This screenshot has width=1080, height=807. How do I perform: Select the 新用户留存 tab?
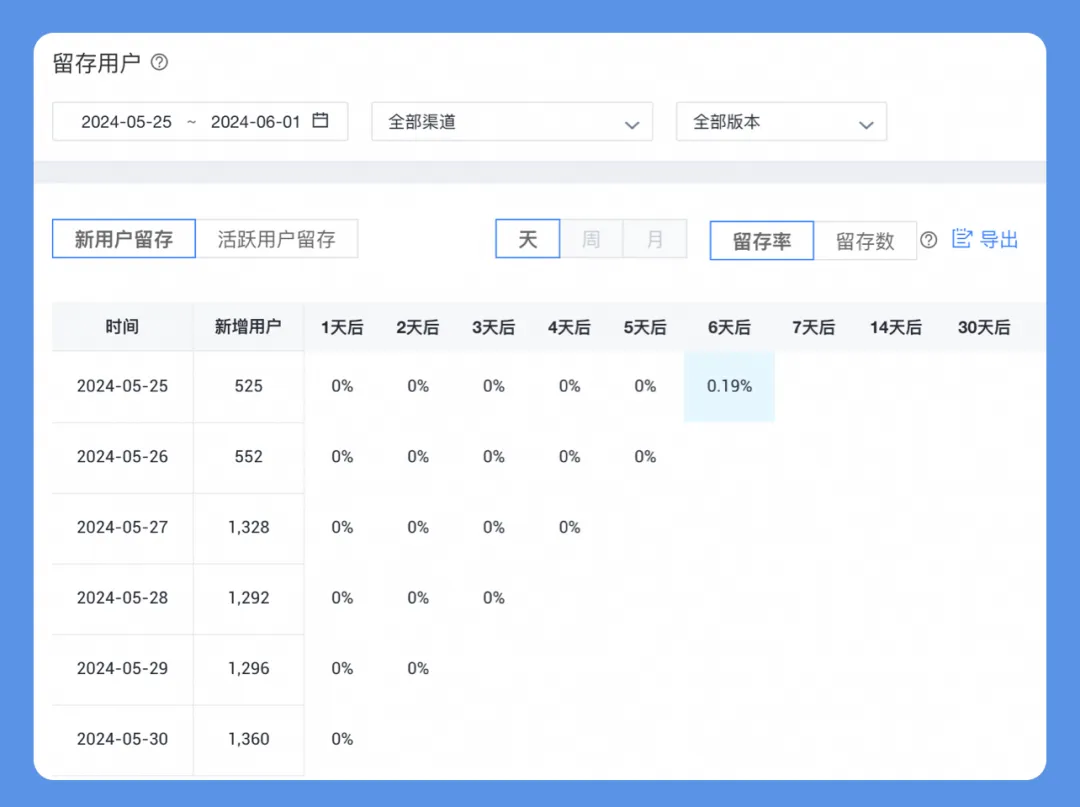point(124,239)
